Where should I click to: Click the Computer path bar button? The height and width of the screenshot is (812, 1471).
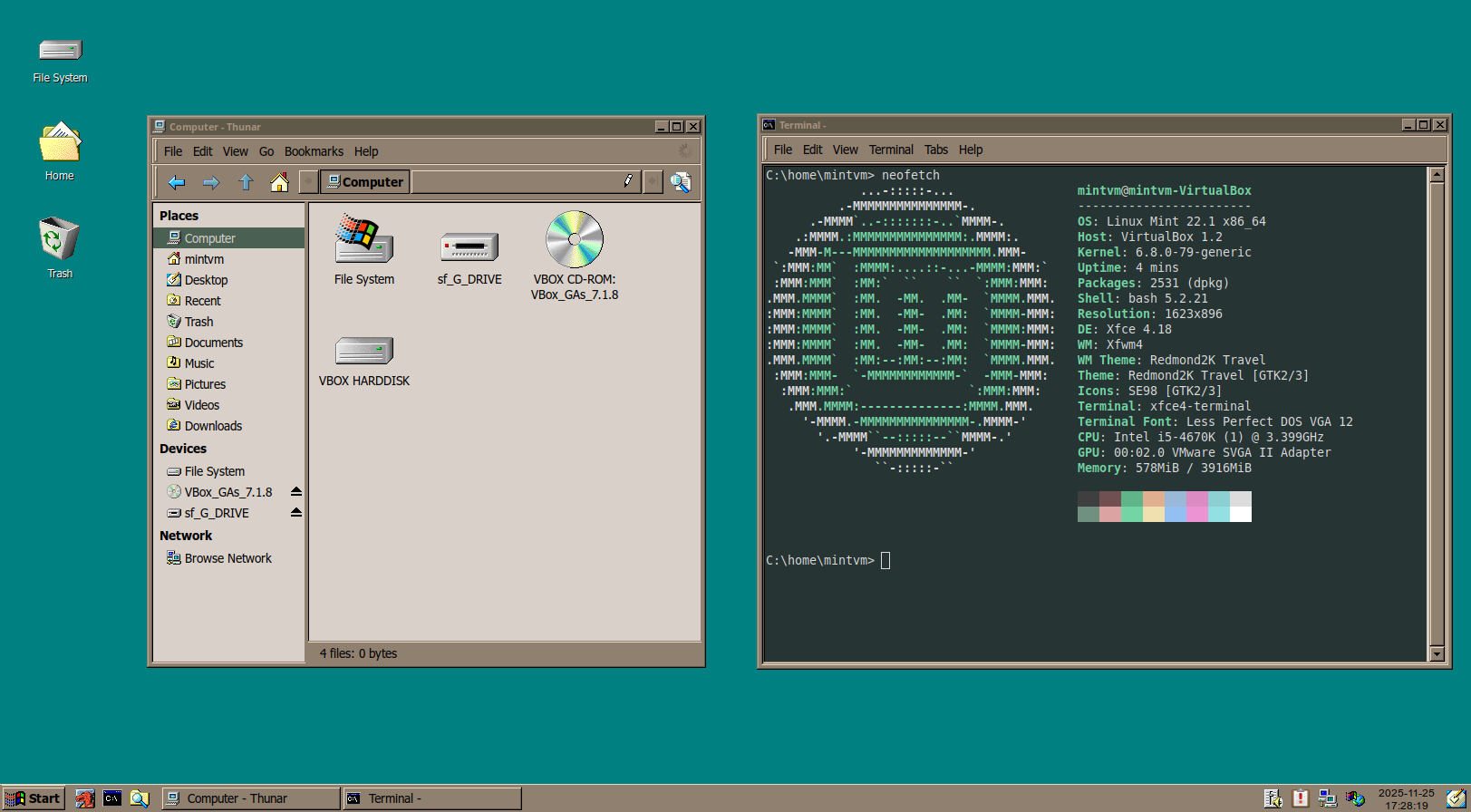[x=364, y=182]
